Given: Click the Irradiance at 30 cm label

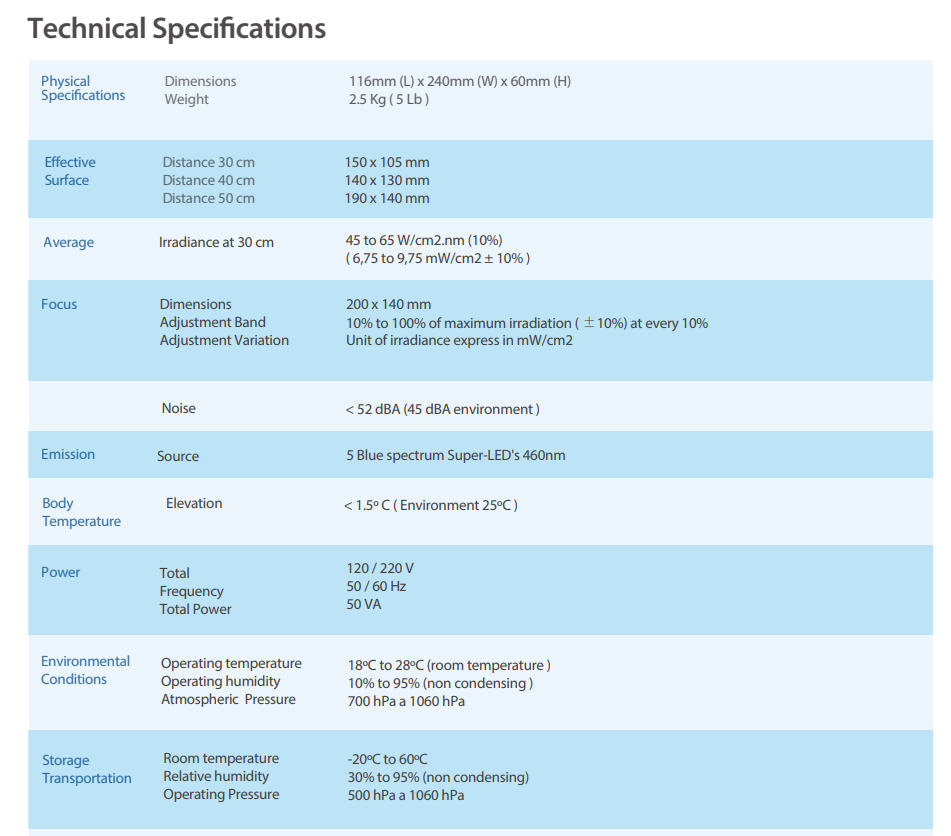Looking at the screenshot, I should pos(216,242).
